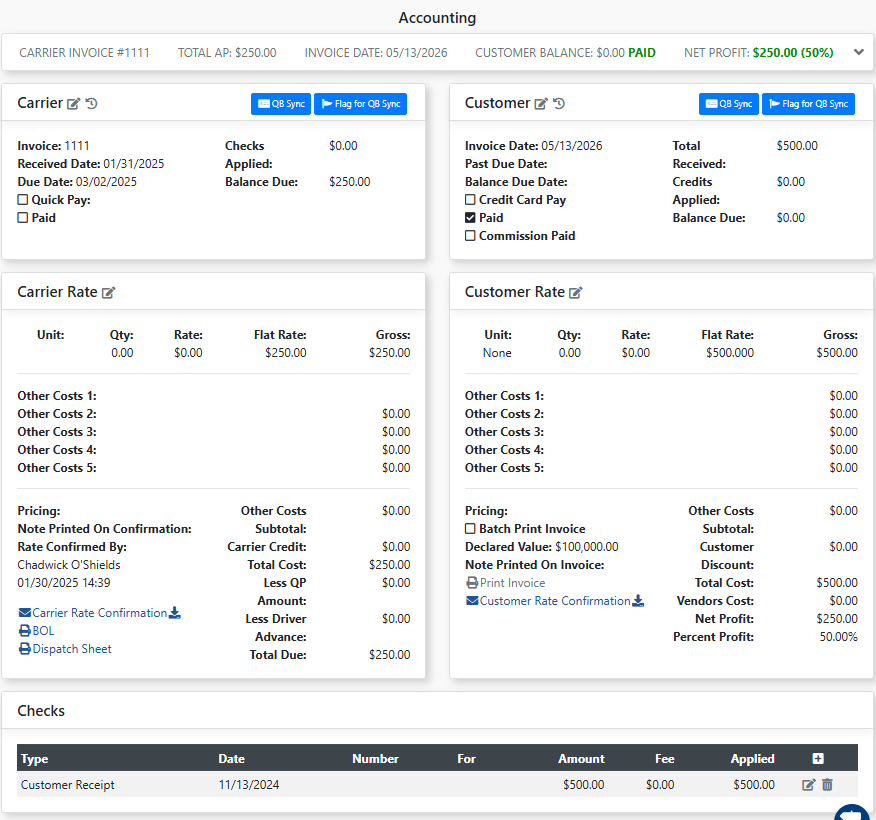Click Received Date 01/31/2025 text
The height and width of the screenshot is (820, 876).
pyautogui.click(x=91, y=164)
